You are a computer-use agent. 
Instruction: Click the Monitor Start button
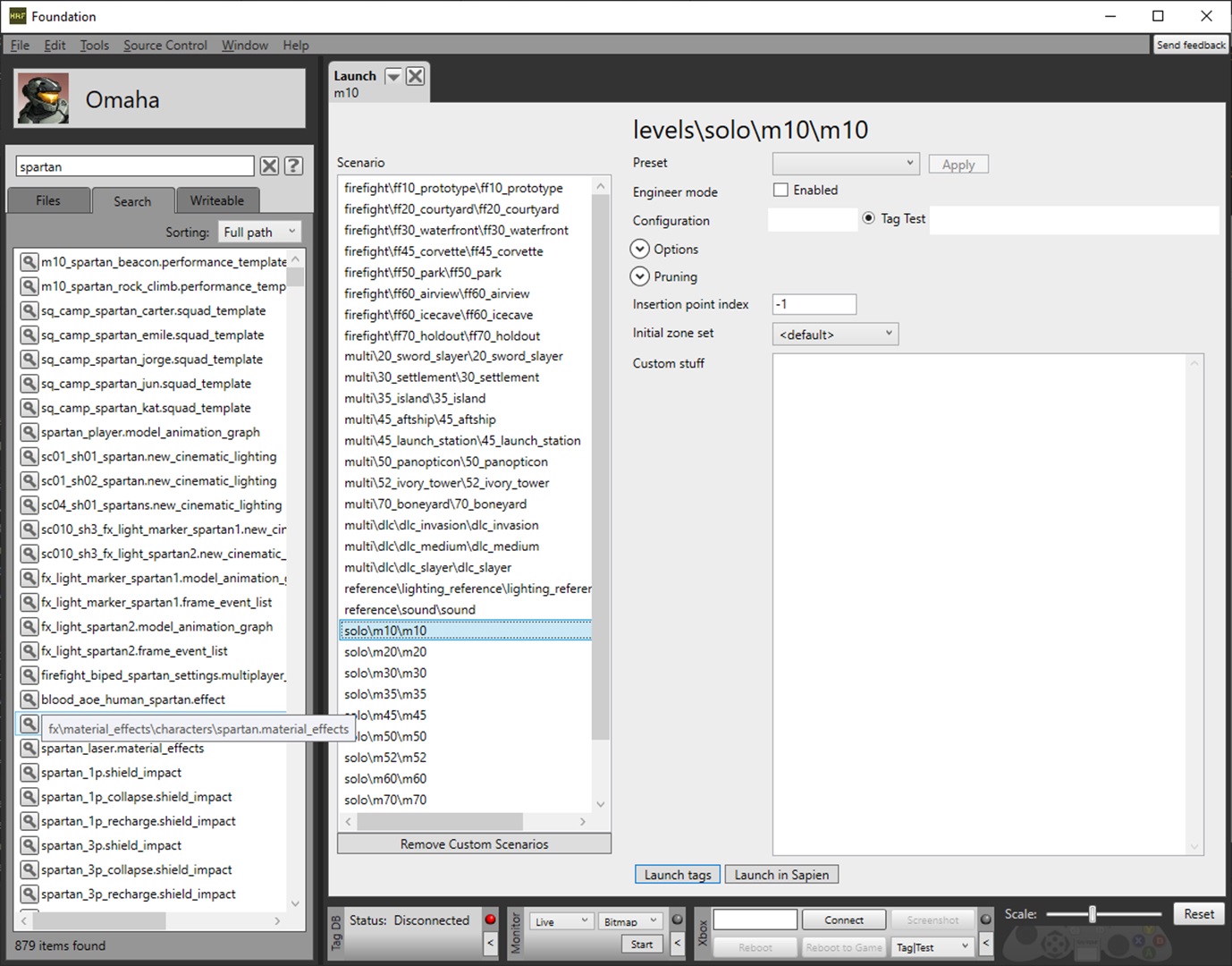[642, 945]
